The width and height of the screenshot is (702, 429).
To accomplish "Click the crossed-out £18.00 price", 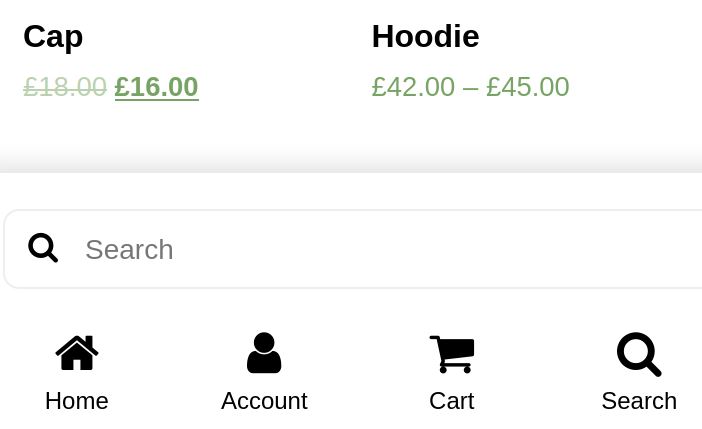I will [x=65, y=87].
